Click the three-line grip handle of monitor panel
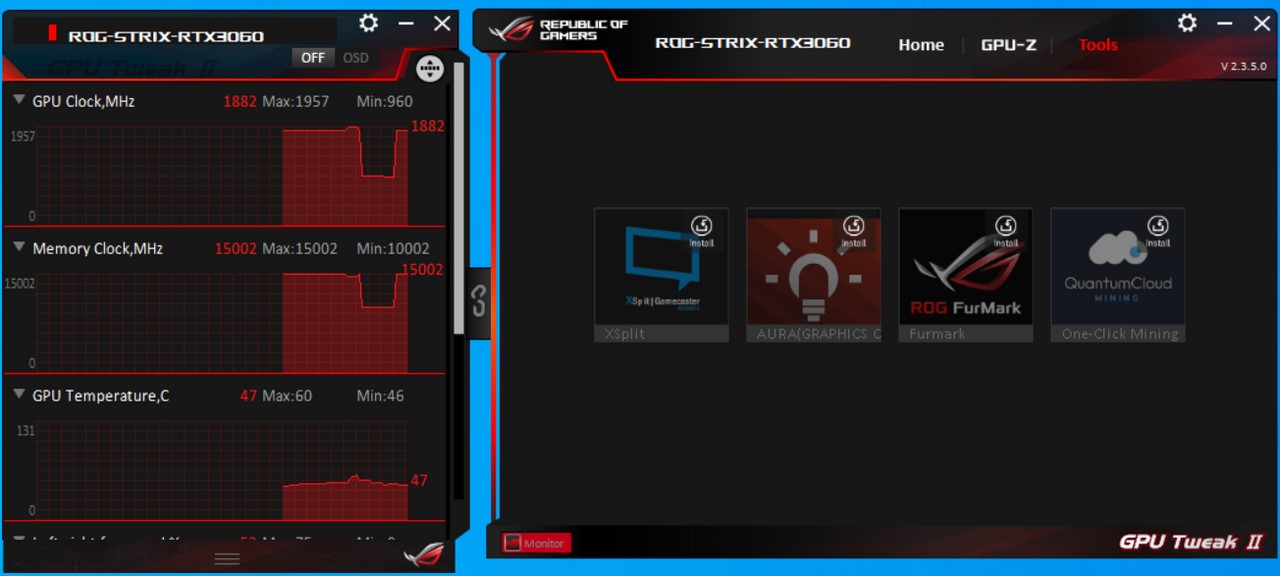 (227, 559)
